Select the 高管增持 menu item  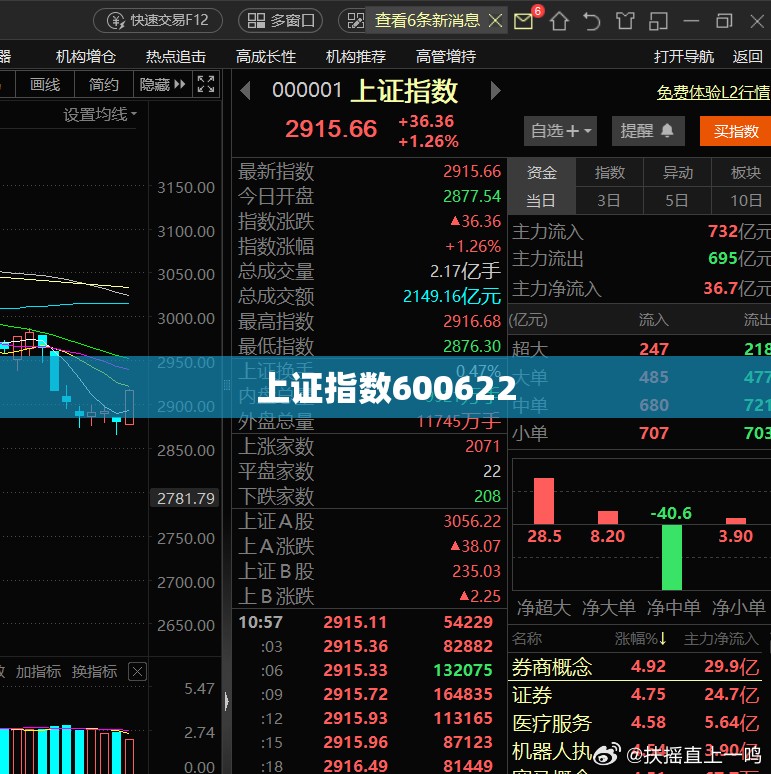pos(446,57)
